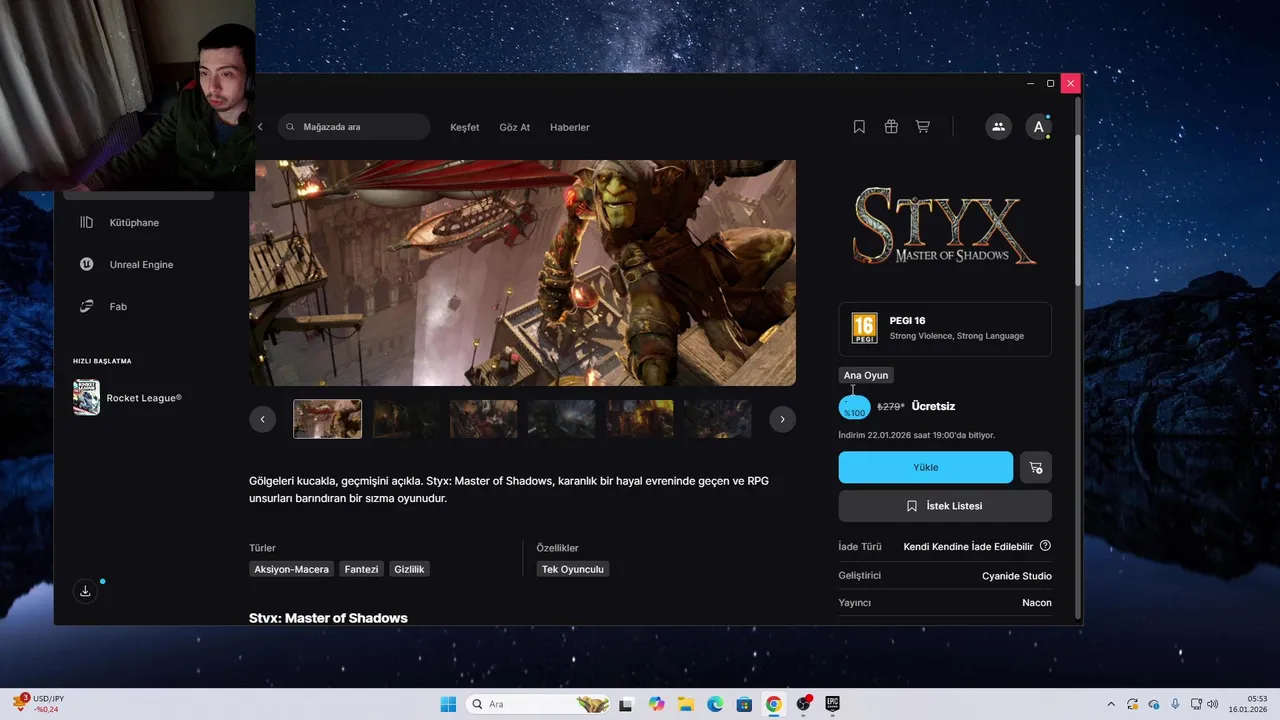This screenshot has width=1280, height=720.
Task: Open the Windows Start menu
Action: click(448, 704)
